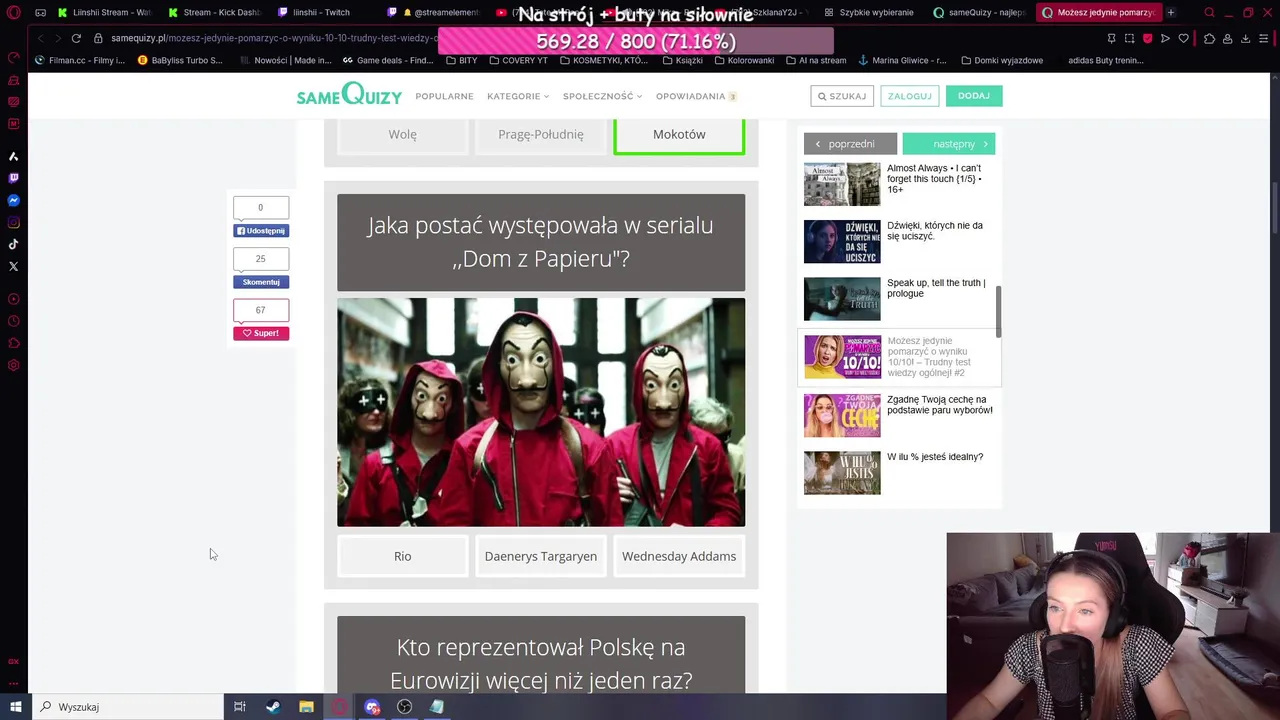Click the heart bookmark icon in address bar
Screen dimensions: 1280x720
coord(1184,38)
